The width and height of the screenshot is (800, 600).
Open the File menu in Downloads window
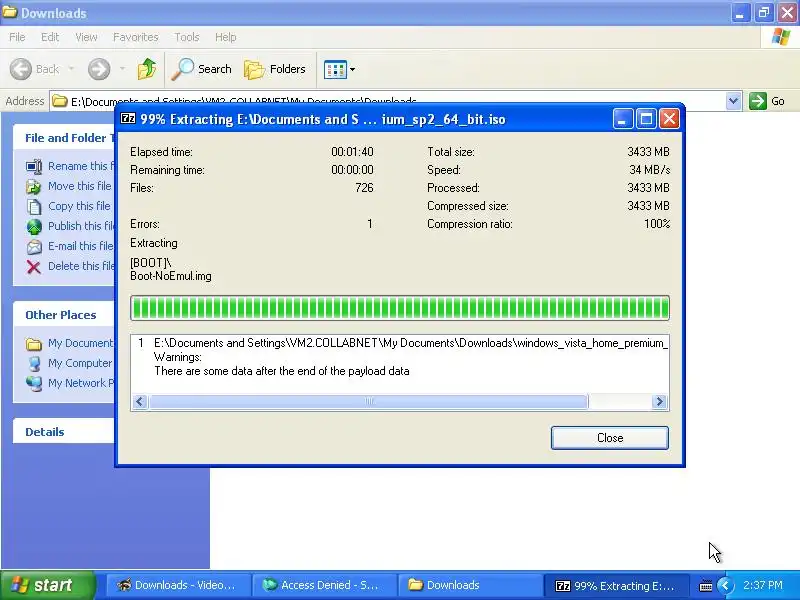[17, 37]
